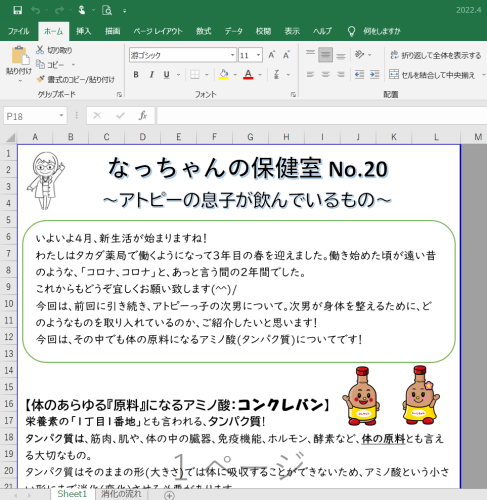Apply the yellow fill color bucket

(x=224, y=75)
